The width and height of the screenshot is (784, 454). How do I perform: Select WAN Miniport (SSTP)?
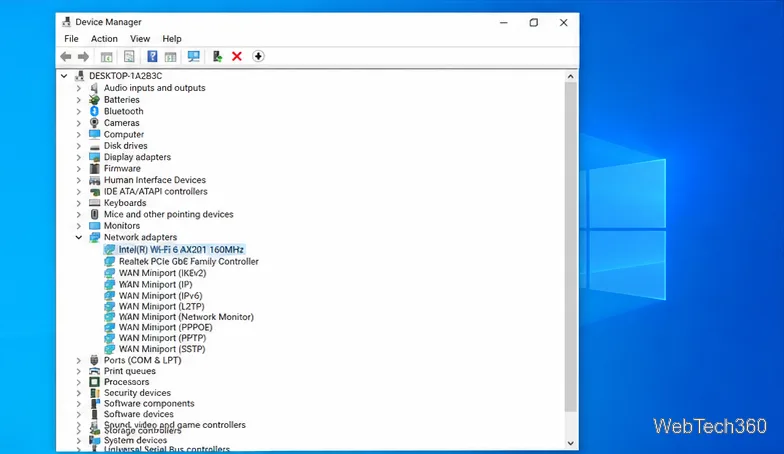click(162, 349)
